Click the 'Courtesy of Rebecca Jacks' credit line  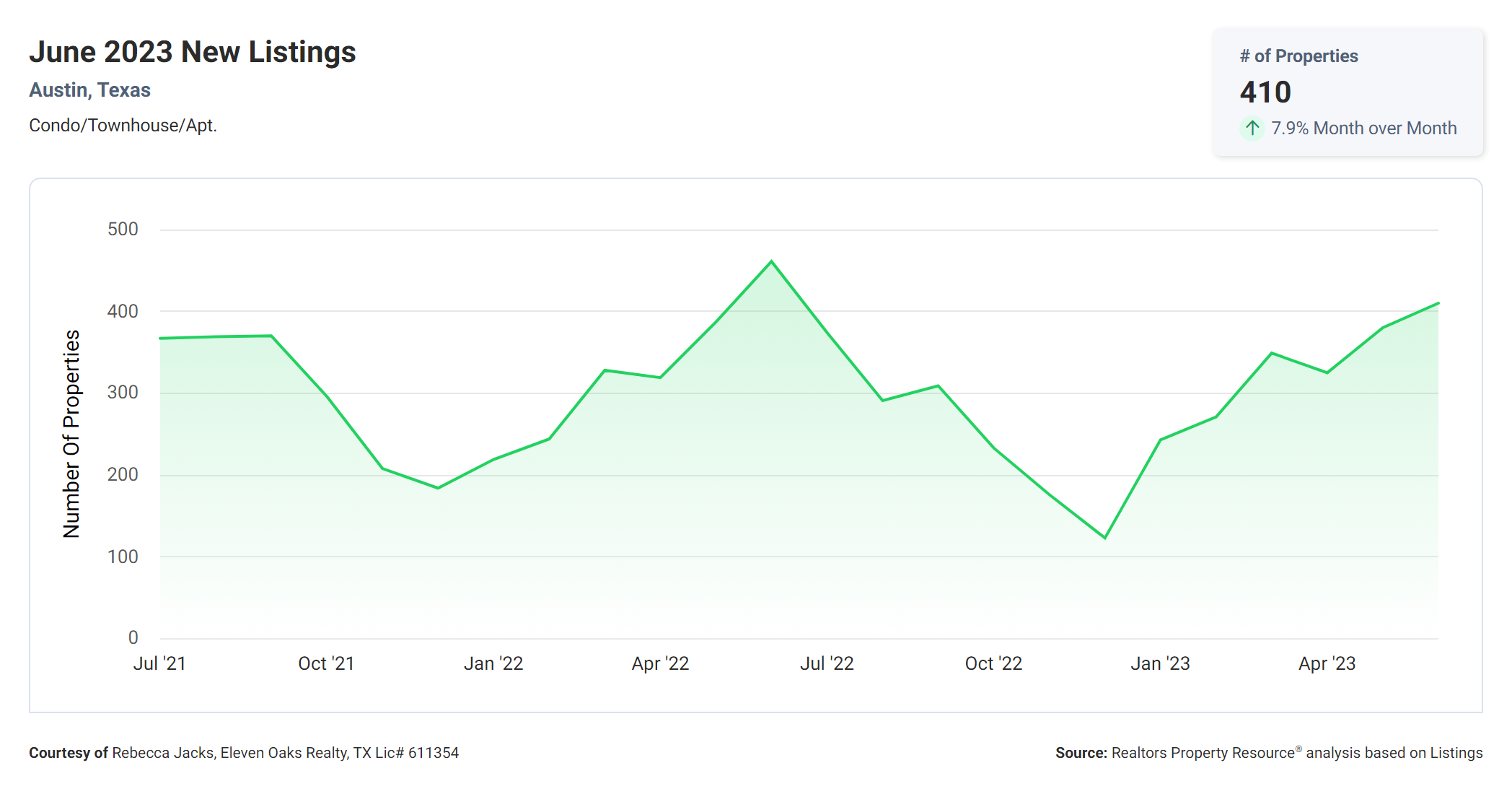244,753
